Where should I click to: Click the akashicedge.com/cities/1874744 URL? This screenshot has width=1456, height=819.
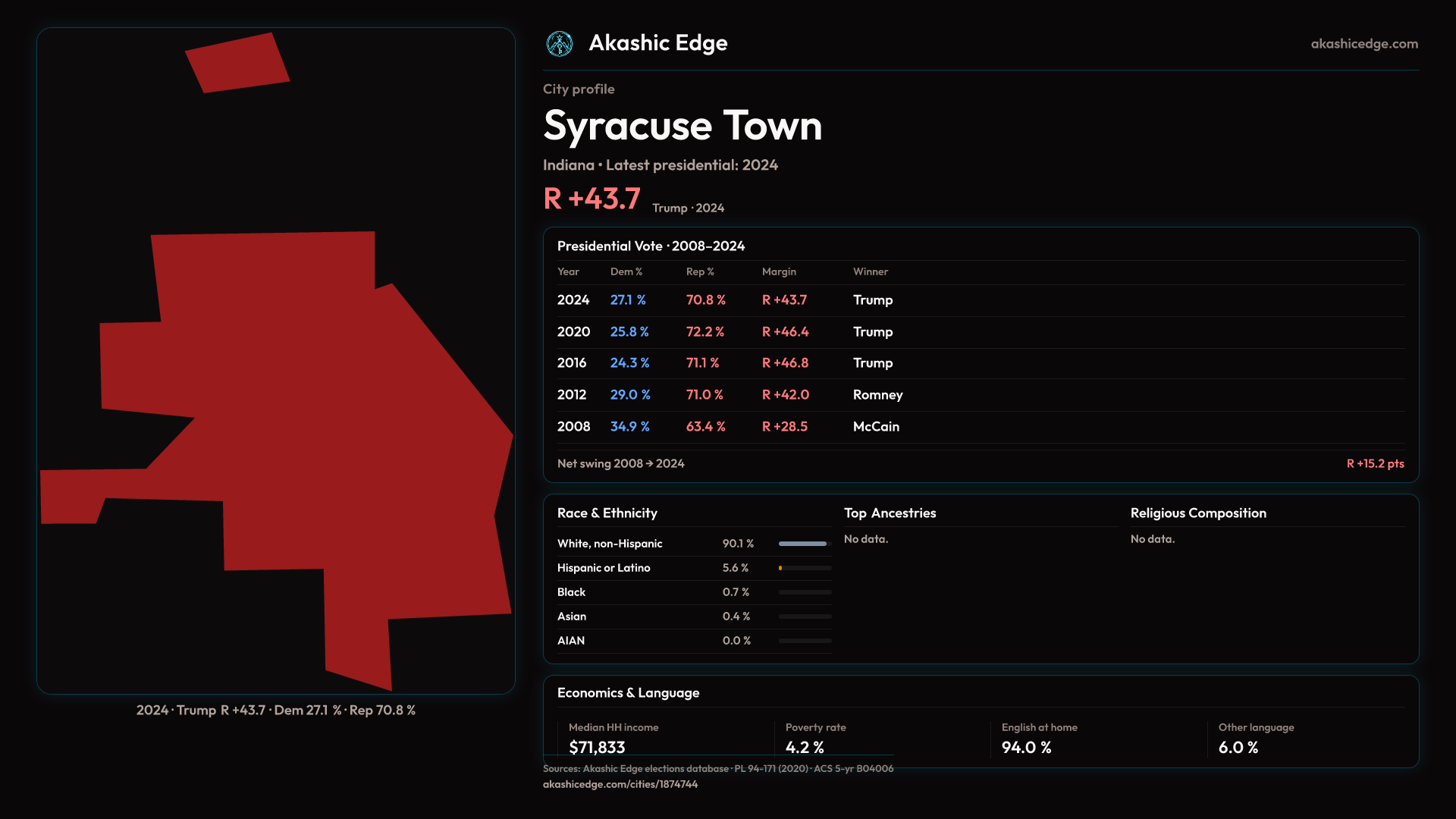pos(620,784)
